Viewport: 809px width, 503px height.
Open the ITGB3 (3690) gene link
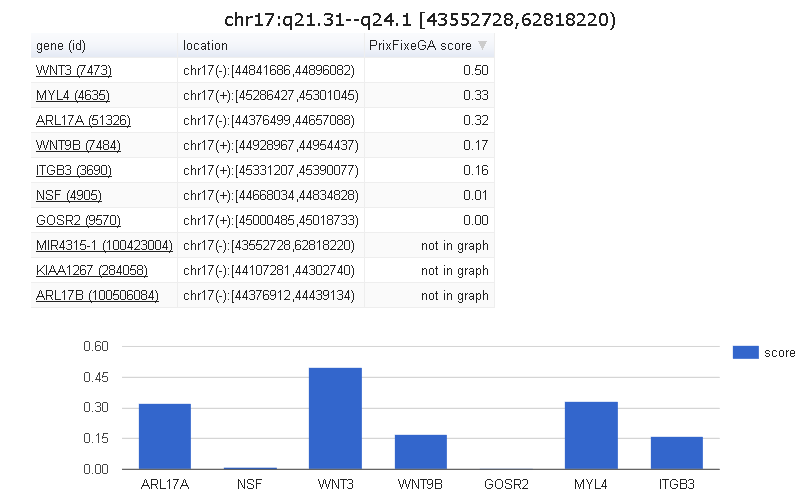point(74,171)
